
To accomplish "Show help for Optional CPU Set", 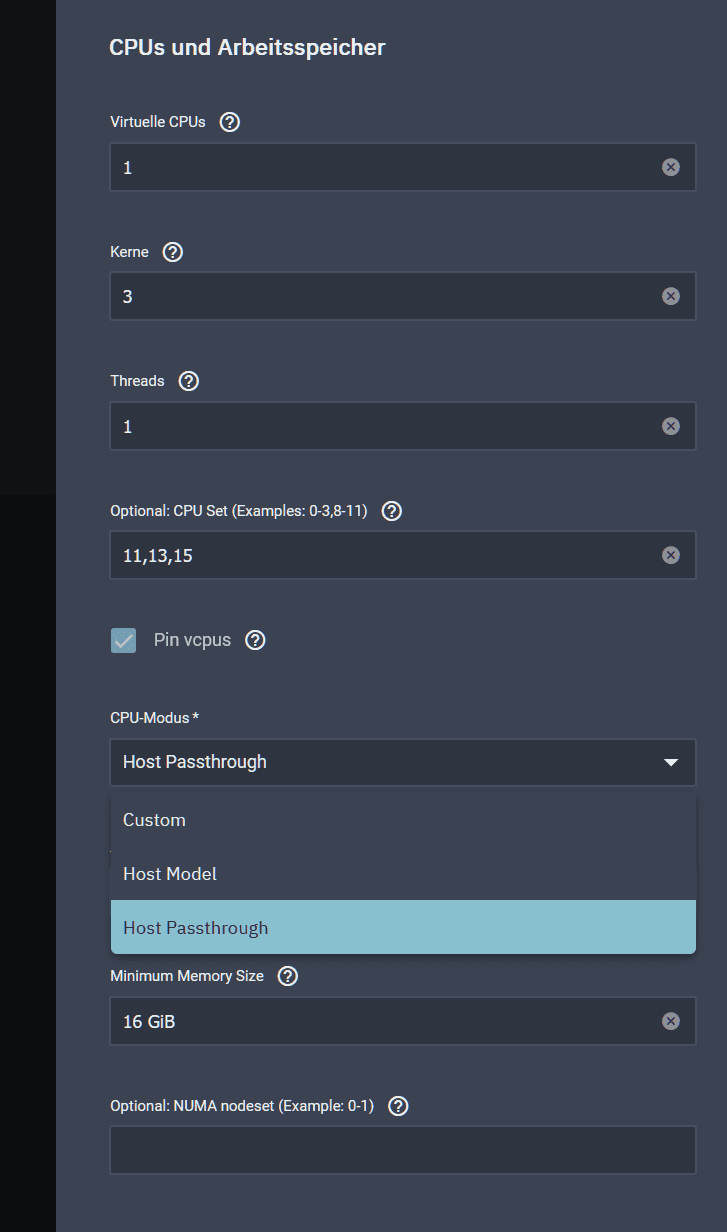I will pos(392,511).
